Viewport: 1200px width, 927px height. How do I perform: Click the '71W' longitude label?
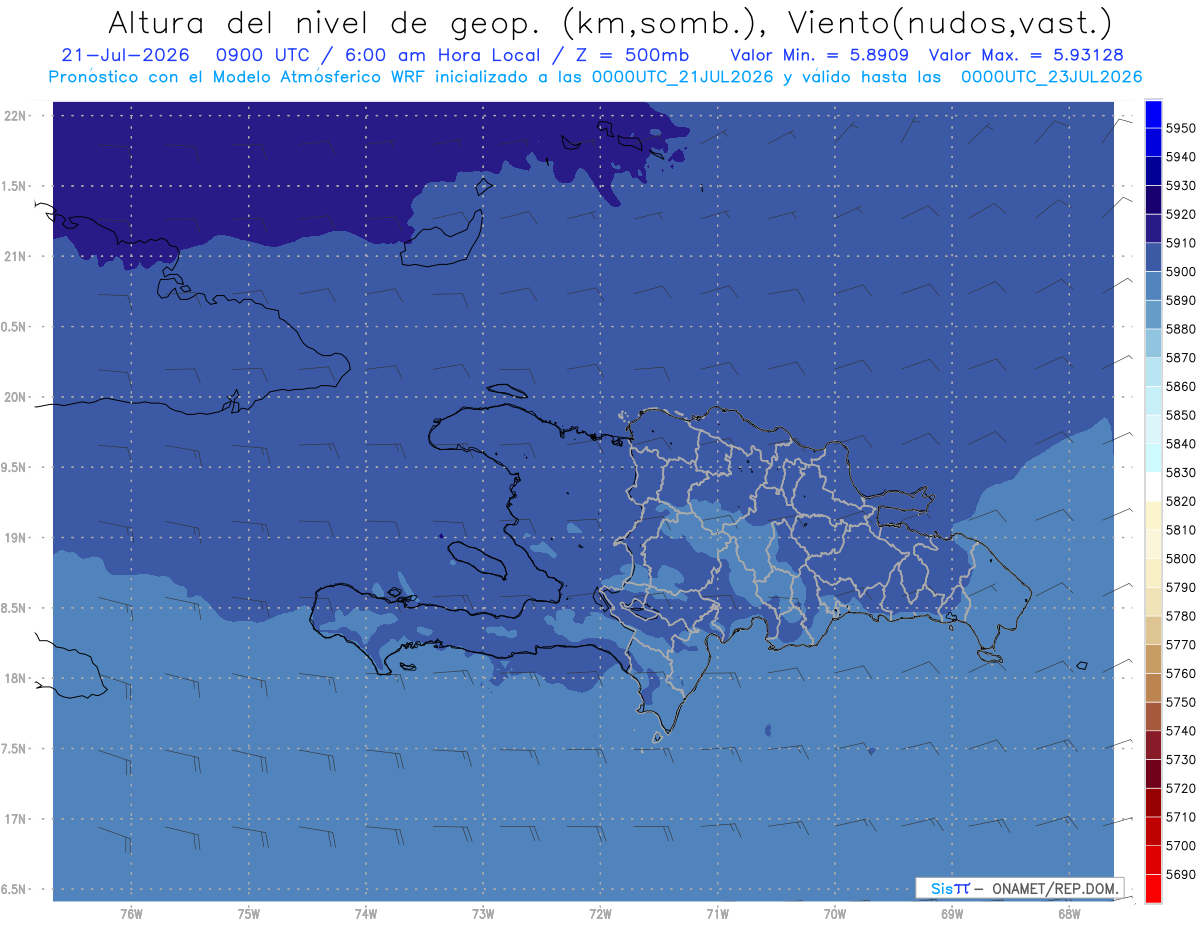(717, 914)
